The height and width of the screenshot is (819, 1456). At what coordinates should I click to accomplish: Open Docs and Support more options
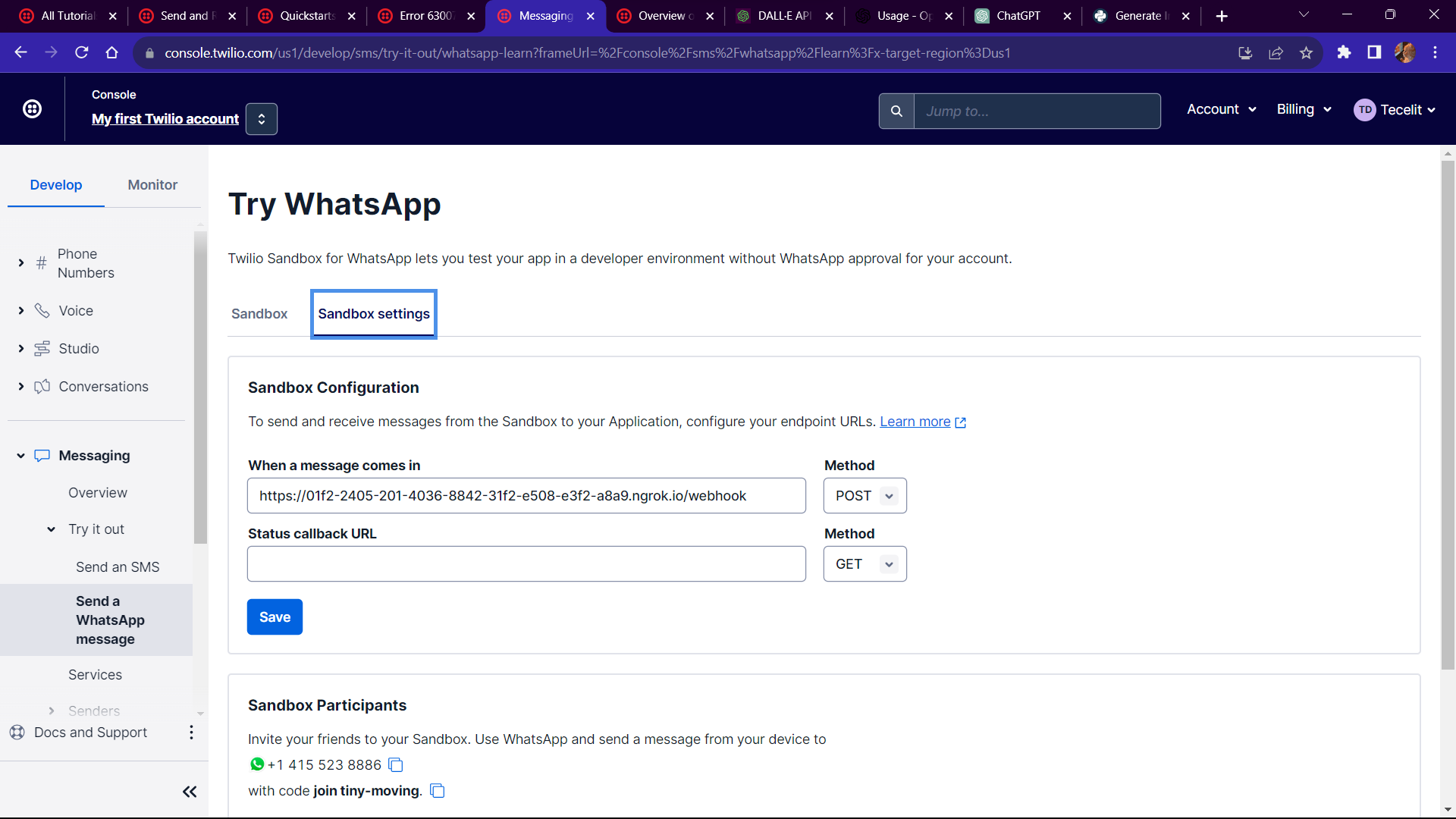click(x=191, y=733)
